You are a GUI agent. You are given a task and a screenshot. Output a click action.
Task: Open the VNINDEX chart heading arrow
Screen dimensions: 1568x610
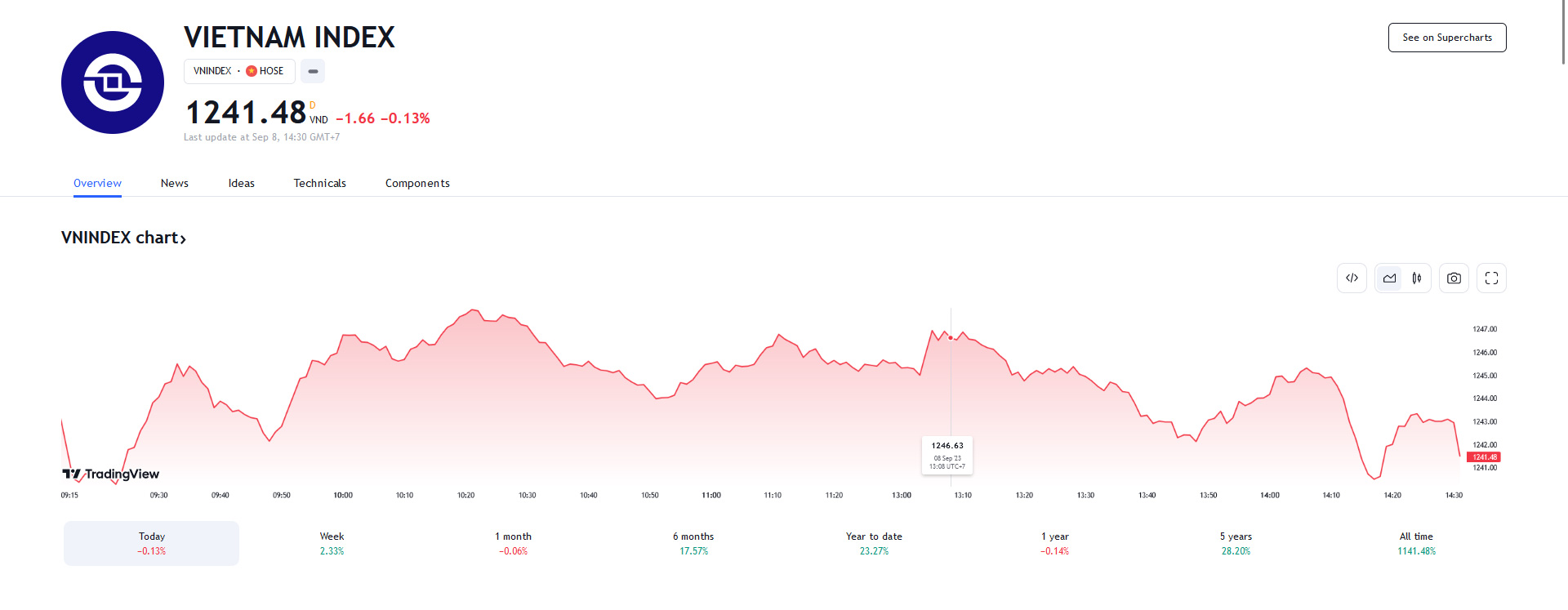pos(183,238)
